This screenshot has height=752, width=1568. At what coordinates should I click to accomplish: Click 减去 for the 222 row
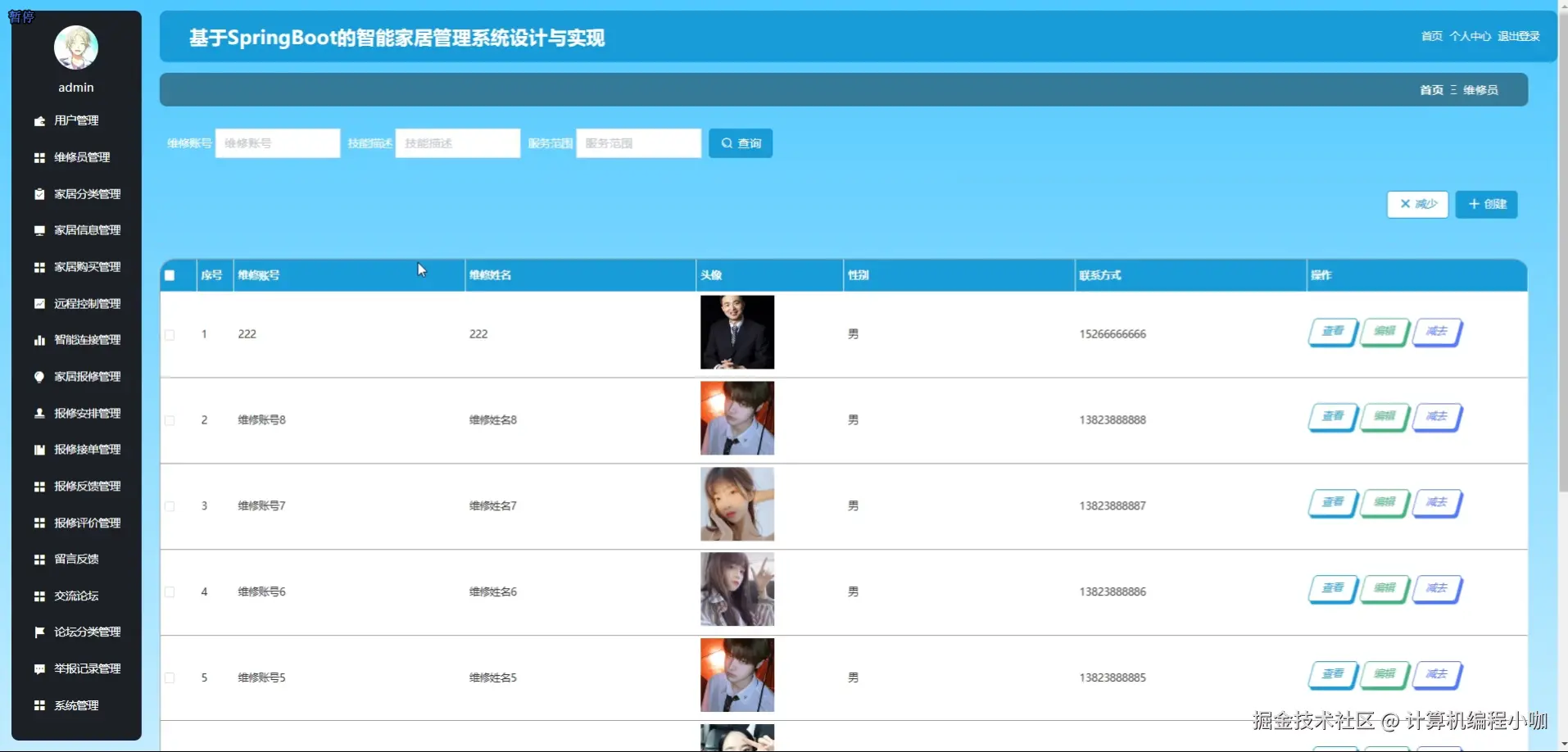[x=1437, y=332]
